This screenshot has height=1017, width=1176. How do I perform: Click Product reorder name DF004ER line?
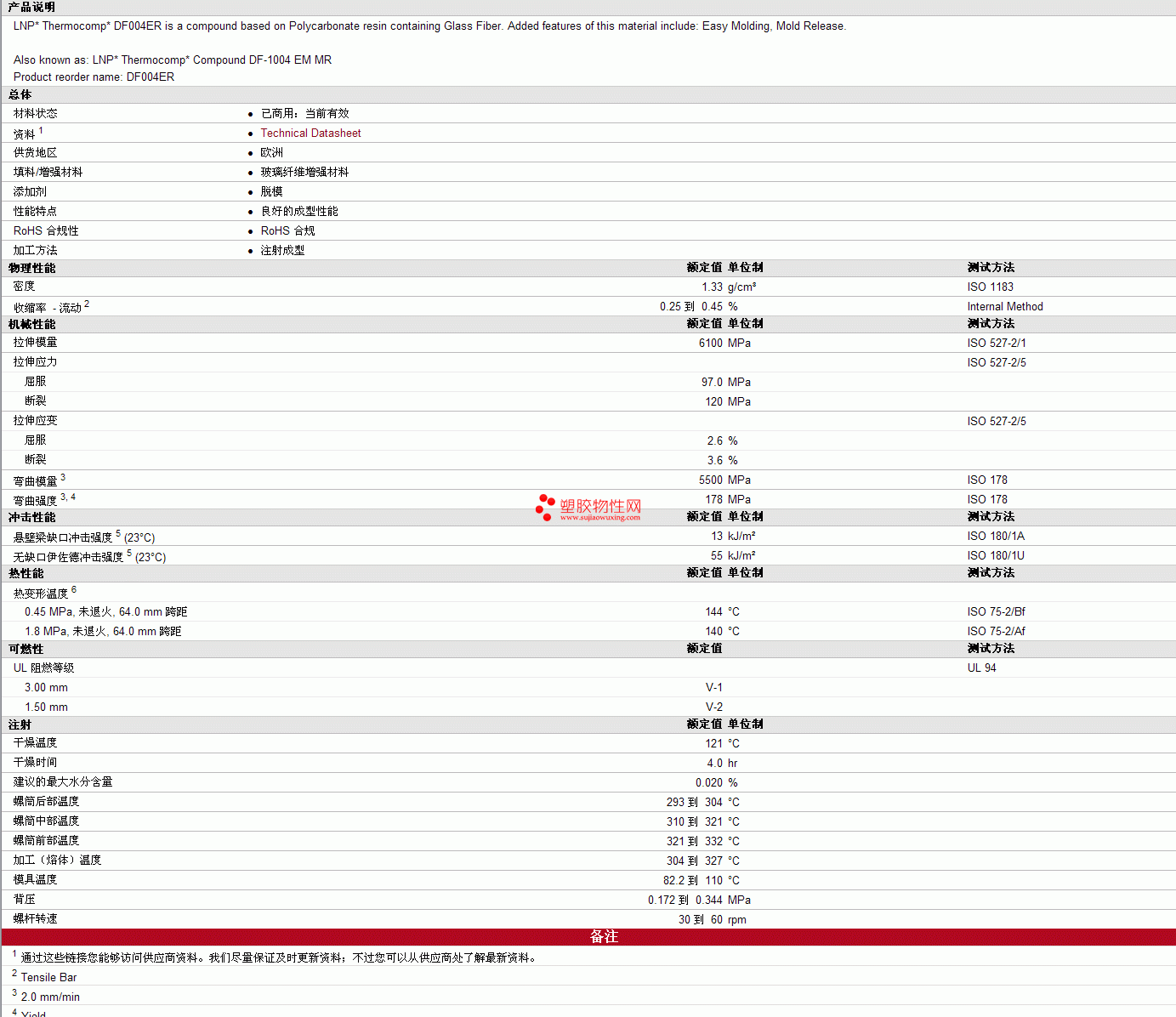click(x=94, y=77)
